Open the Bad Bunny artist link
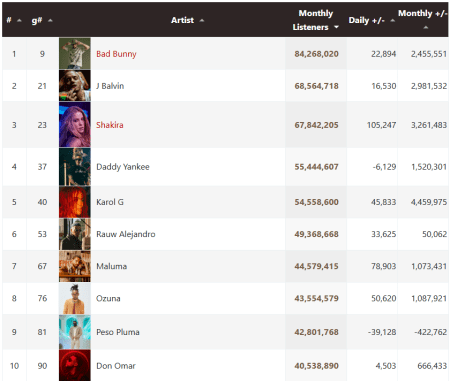The width and height of the screenshot is (450, 381). point(116,54)
